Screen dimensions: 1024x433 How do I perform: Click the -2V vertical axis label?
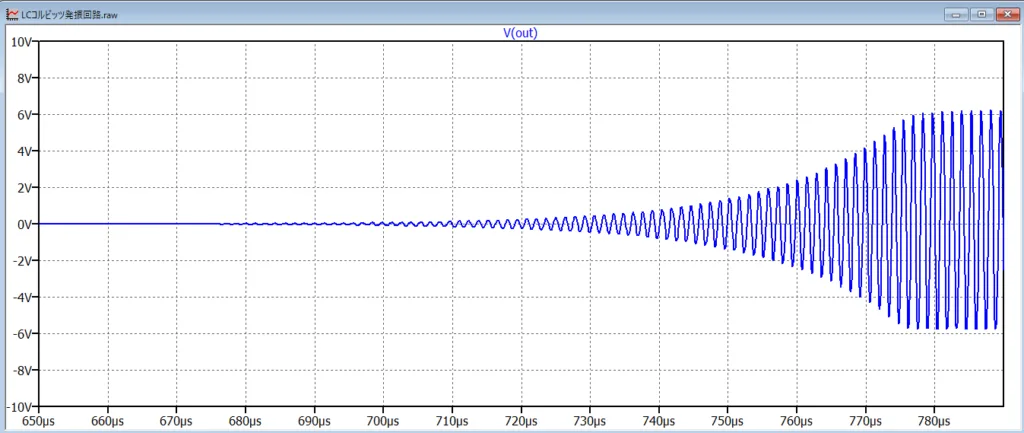click(x=22, y=261)
